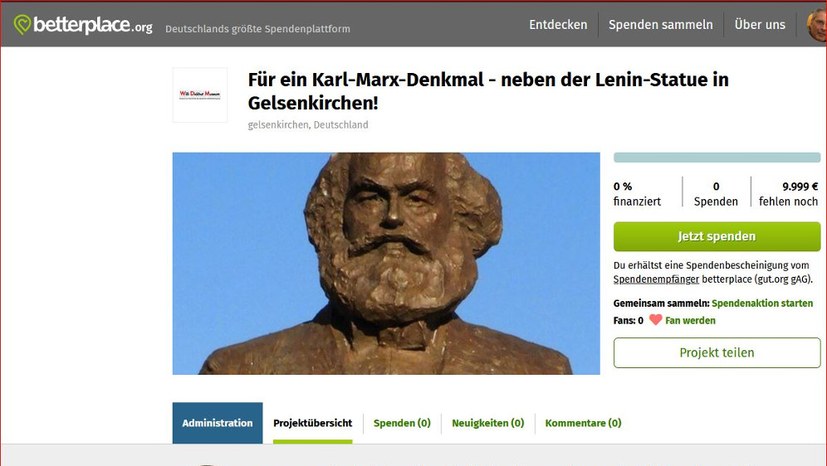Open the Spenden sammeln menu
This screenshot has width=827, height=466.
click(x=660, y=25)
